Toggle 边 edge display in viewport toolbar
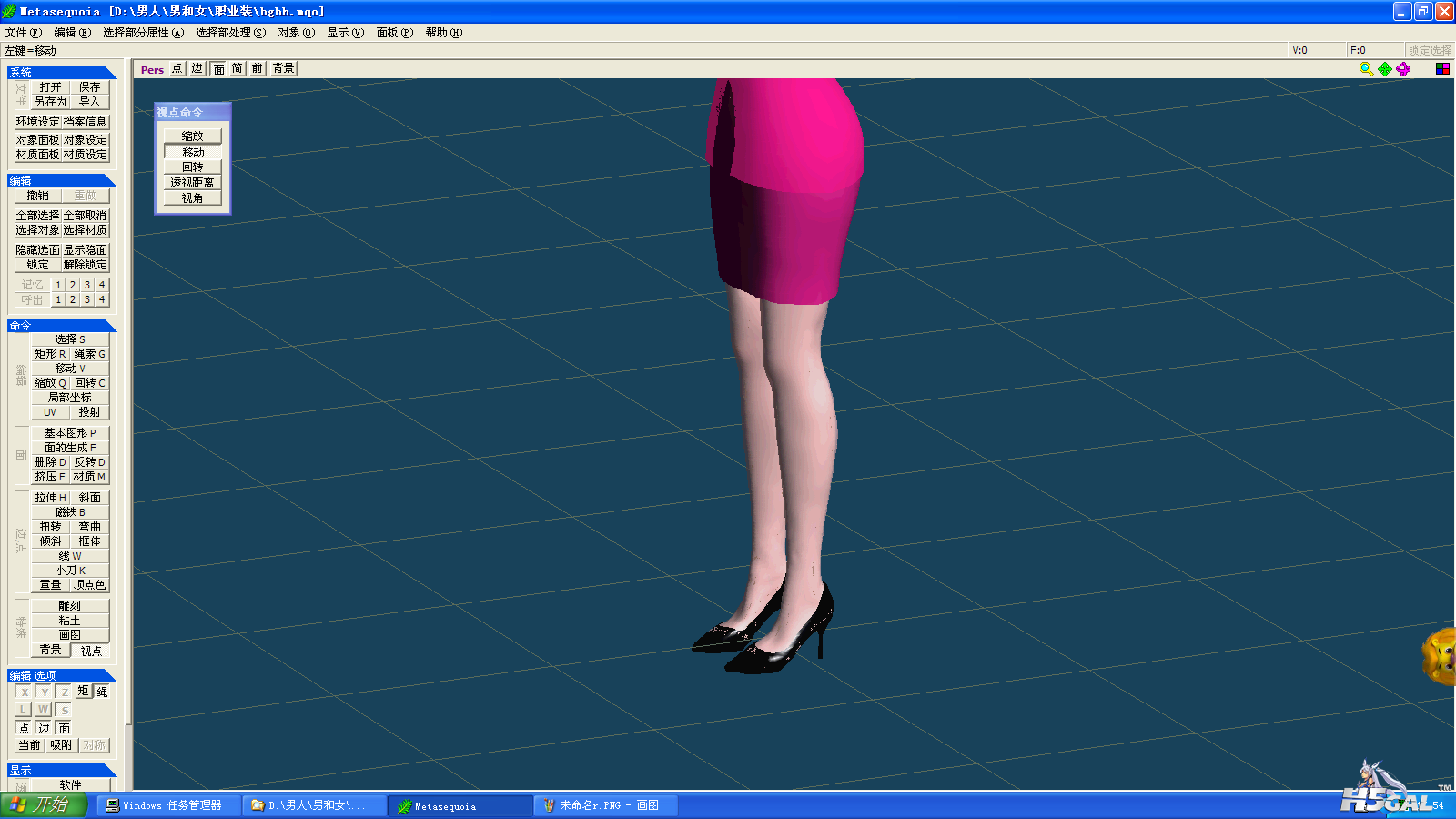Viewport: 1456px width, 819px height. click(197, 68)
